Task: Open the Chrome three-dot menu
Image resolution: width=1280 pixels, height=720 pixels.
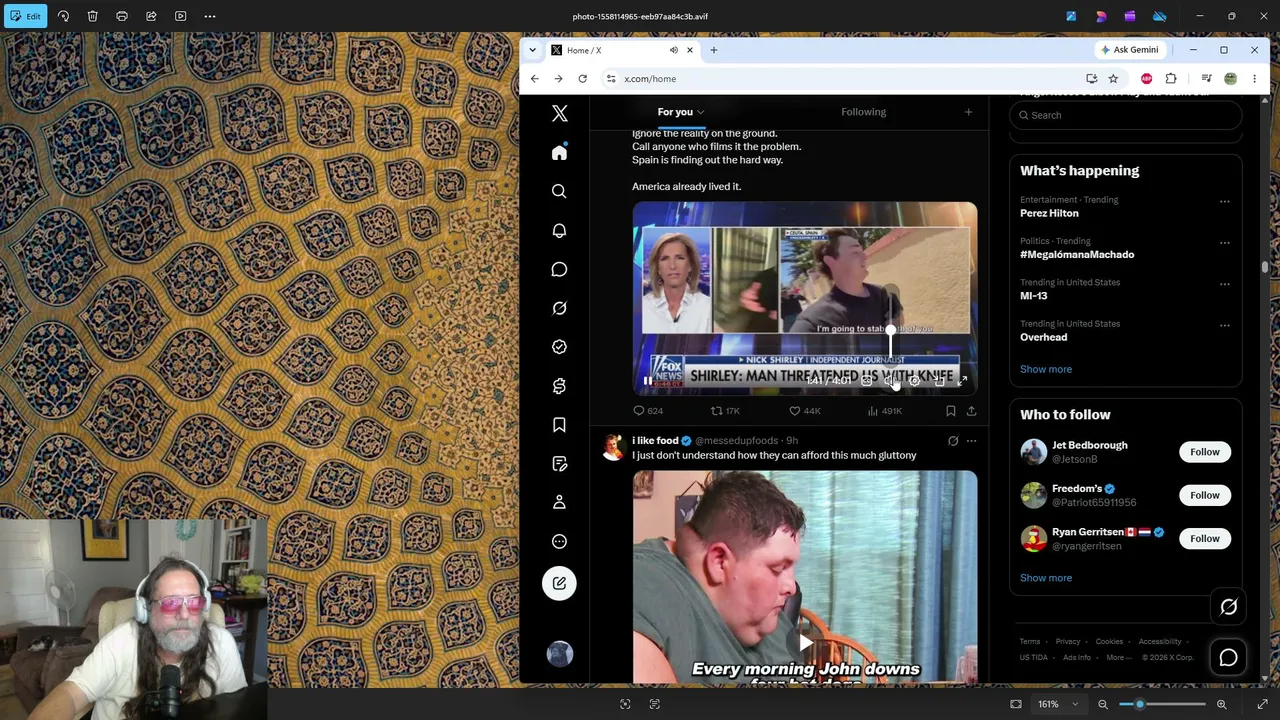Action: pos(1254,79)
